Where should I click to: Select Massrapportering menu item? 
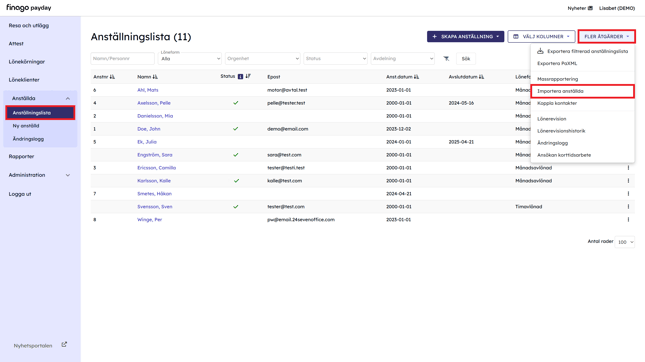[557, 79]
